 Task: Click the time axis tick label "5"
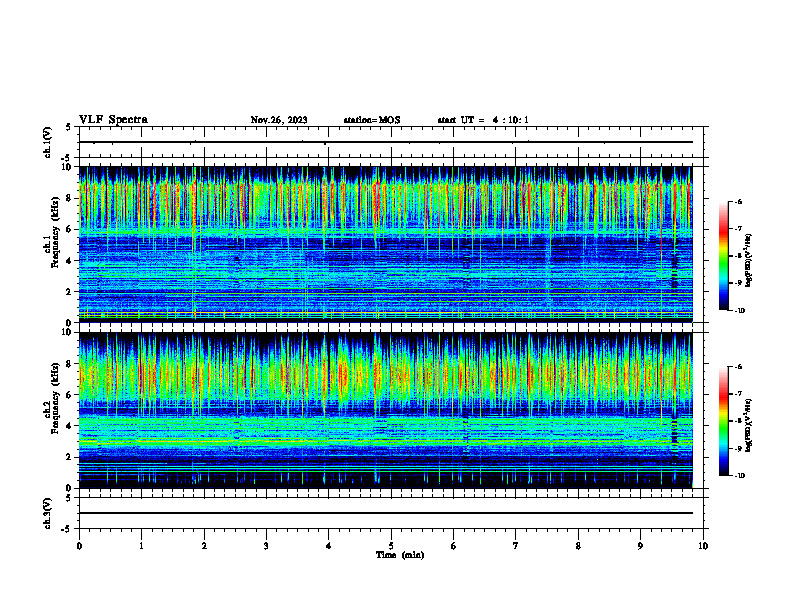click(x=391, y=546)
